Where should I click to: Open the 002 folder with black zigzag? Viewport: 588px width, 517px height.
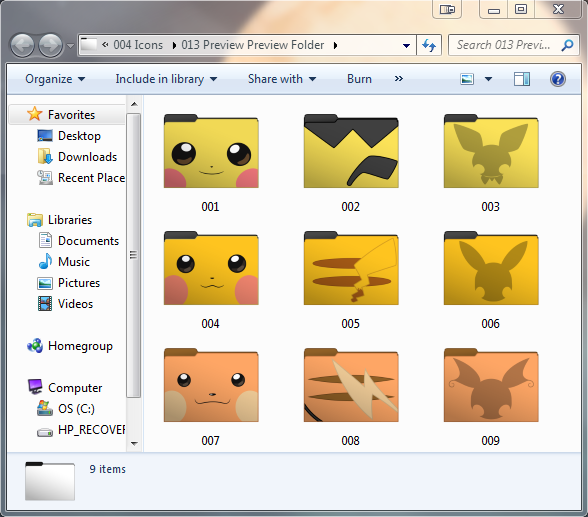(351, 151)
